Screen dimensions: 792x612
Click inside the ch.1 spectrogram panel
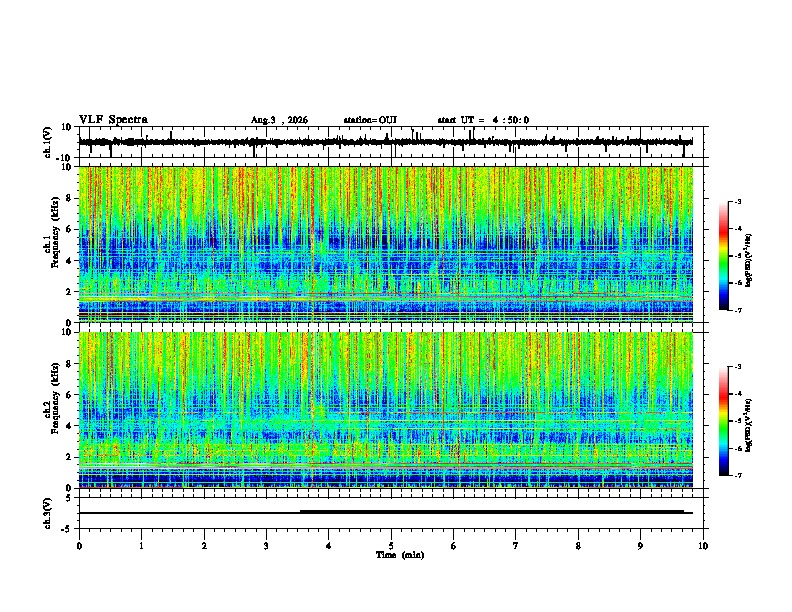tap(385, 244)
